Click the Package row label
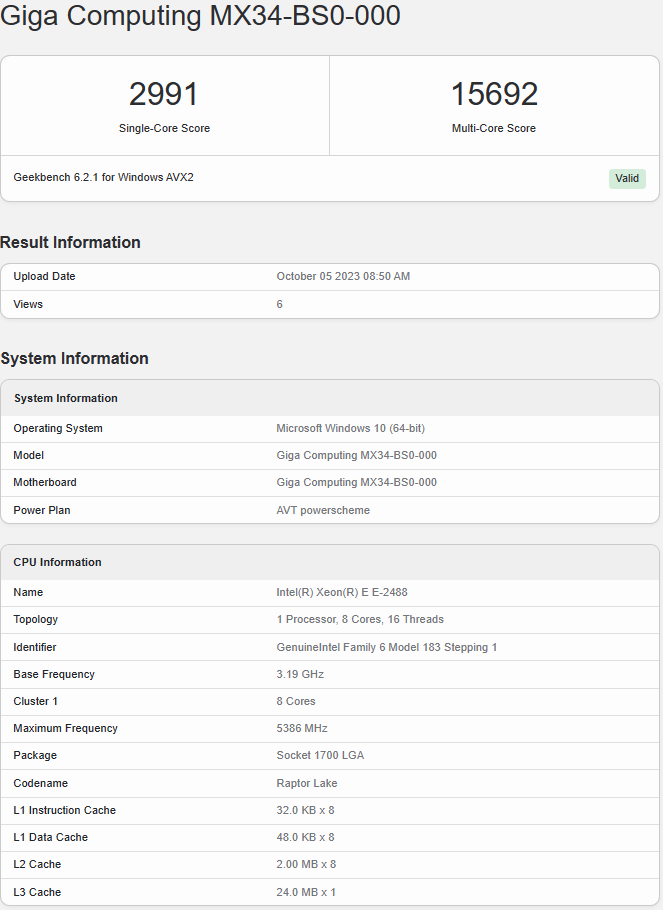The image size is (663, 910). tap(35, 755)
